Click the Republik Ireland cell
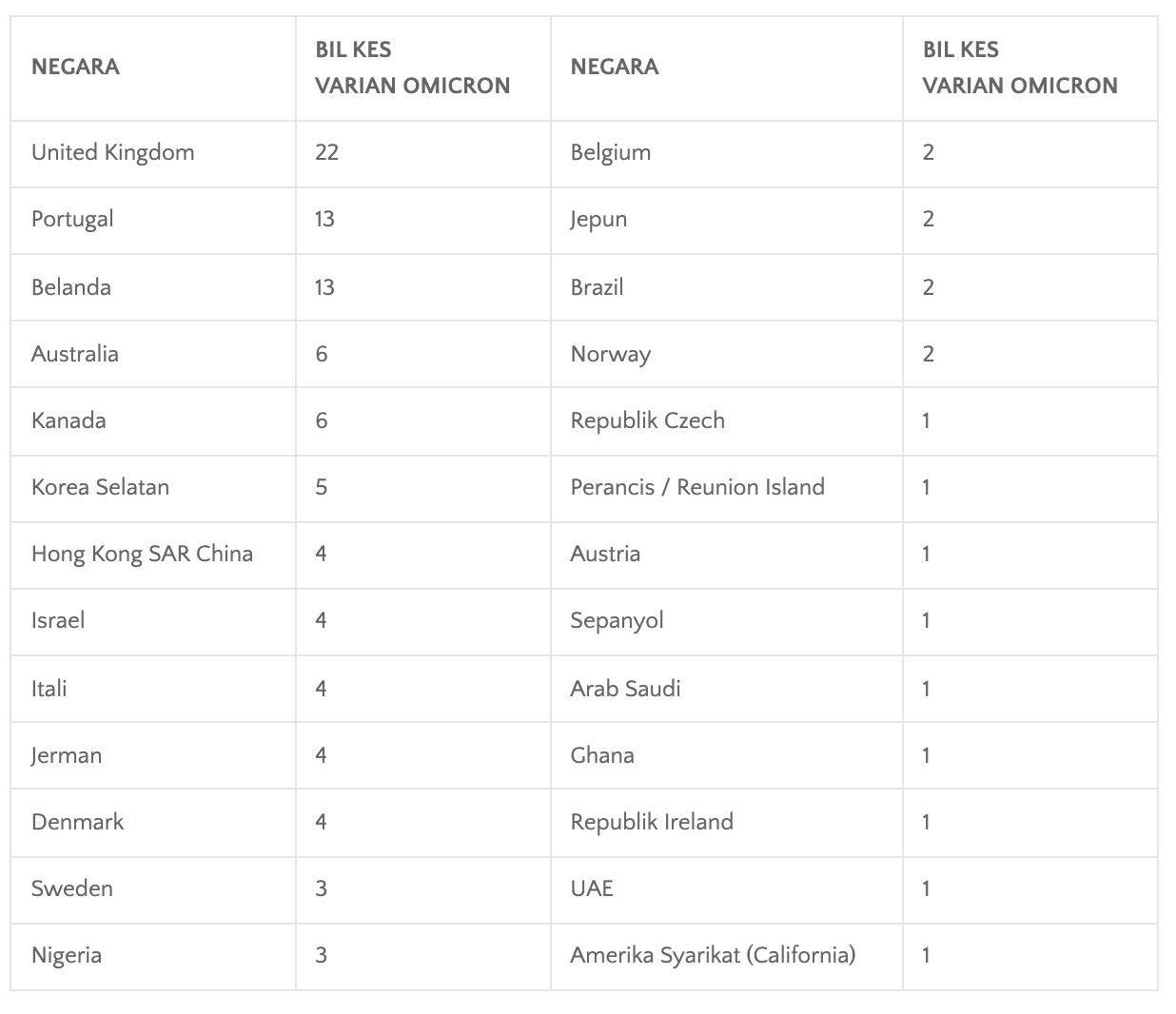1176x1014 pixels. point(652,822)
